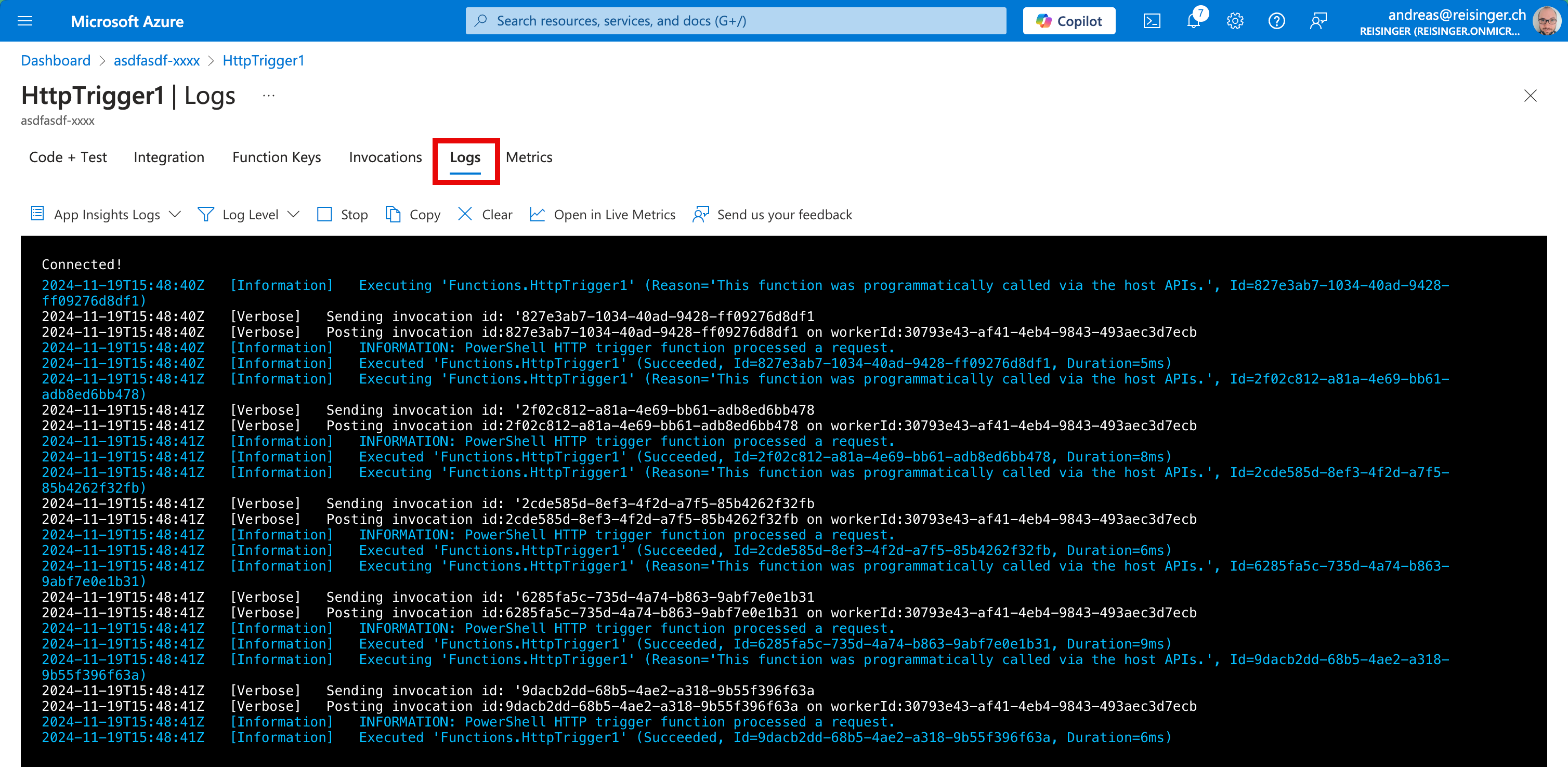Open portal settings gear
The width and height of the screenshot is (1568, 767).
click(x=1235, y=21)
